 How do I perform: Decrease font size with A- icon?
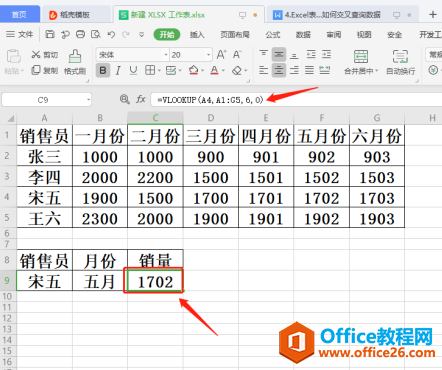[x=237, y=54]
